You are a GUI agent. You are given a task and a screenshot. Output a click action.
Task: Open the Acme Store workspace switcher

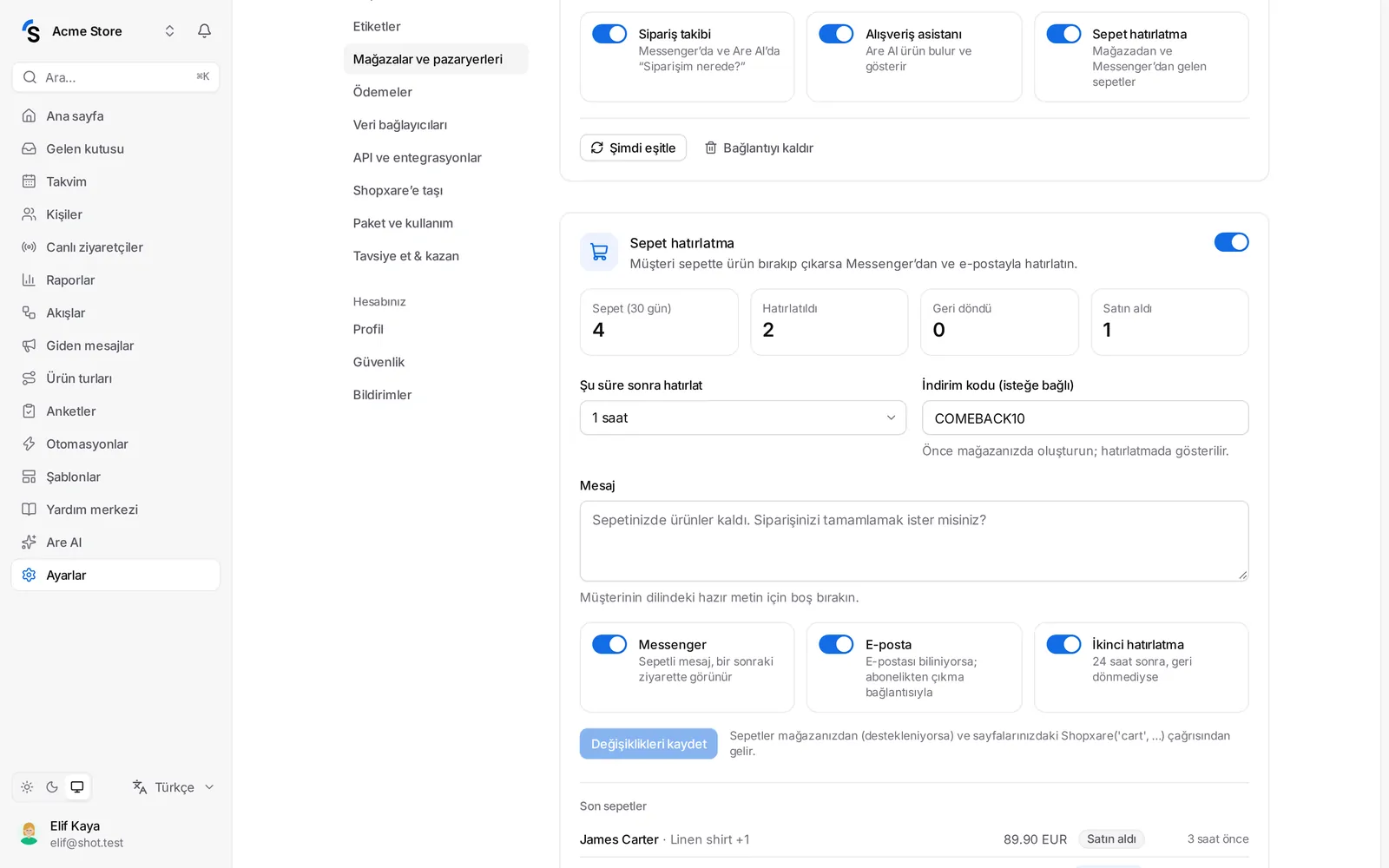pyautogui.click(x=100, y=31)
